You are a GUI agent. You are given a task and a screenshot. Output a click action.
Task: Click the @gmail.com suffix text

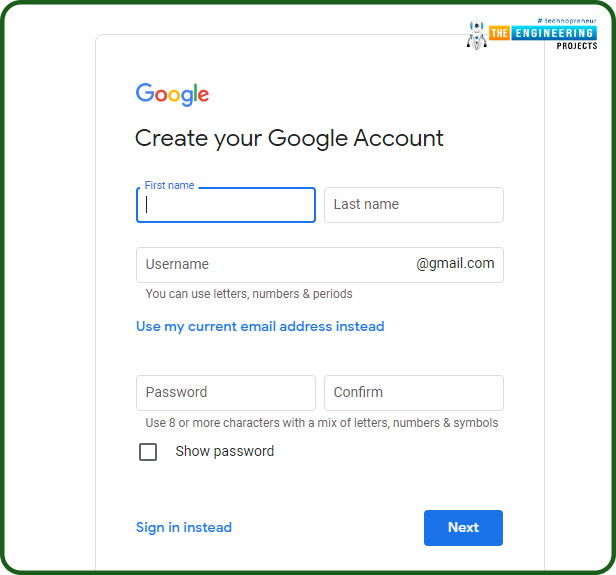455,264
